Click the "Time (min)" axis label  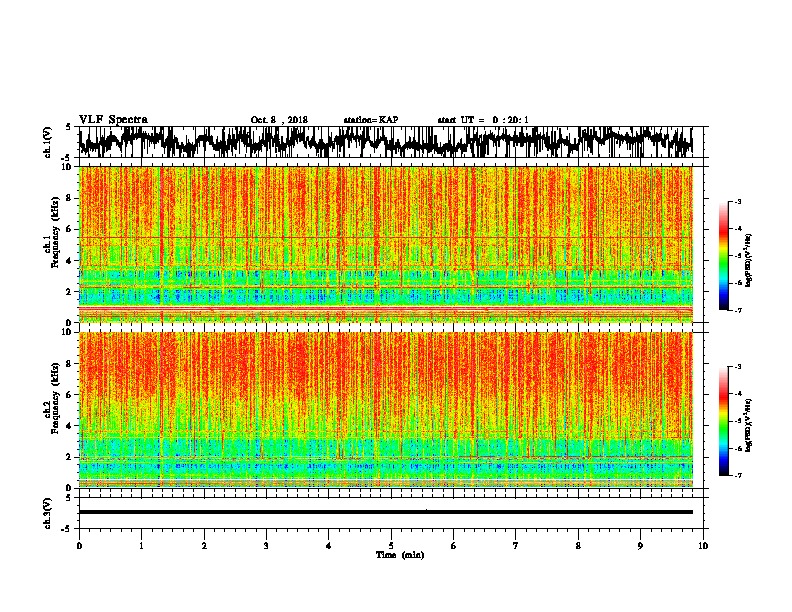click(400, 555)
